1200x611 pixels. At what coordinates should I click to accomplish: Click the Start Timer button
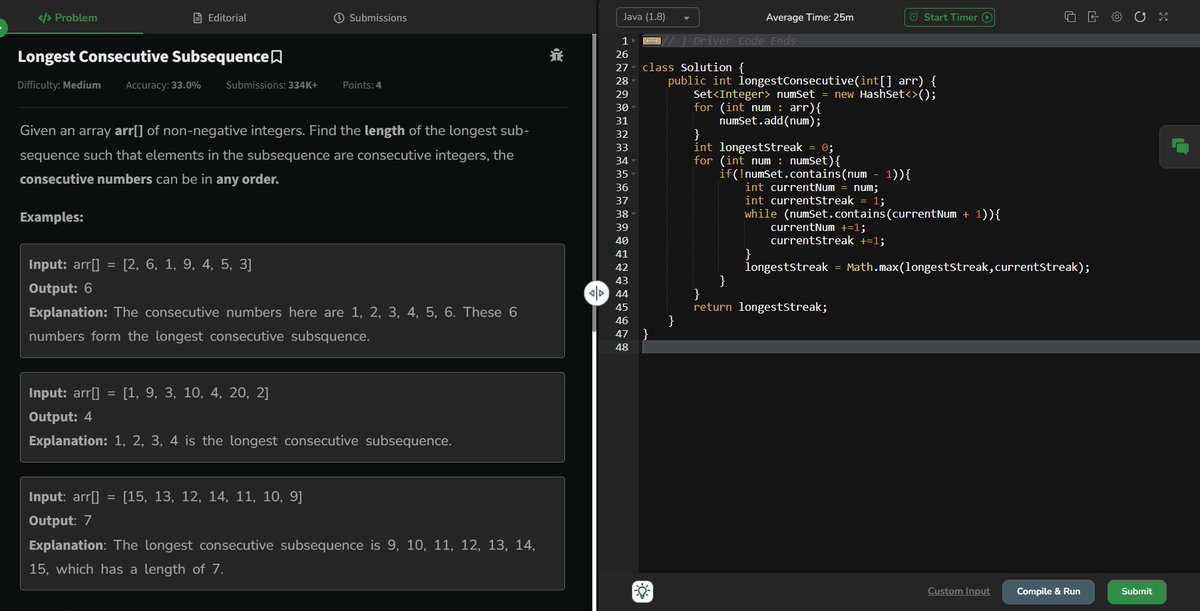pyautogui.click(x=949, y=17)
